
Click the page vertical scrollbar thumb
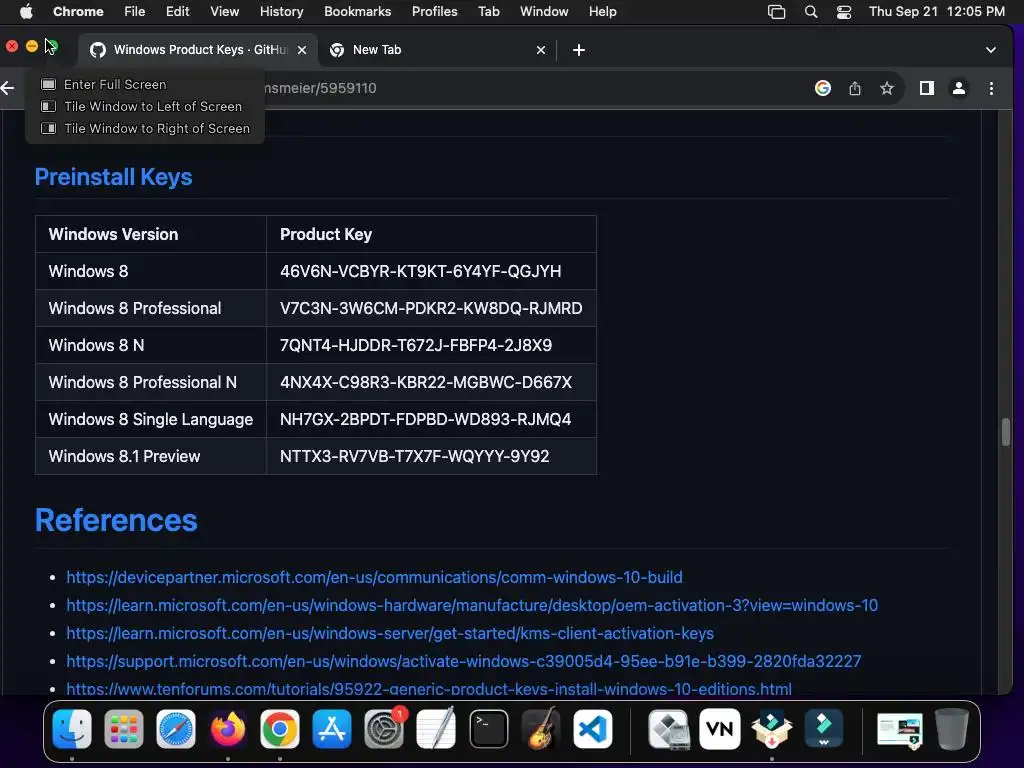click(1006, 432)
